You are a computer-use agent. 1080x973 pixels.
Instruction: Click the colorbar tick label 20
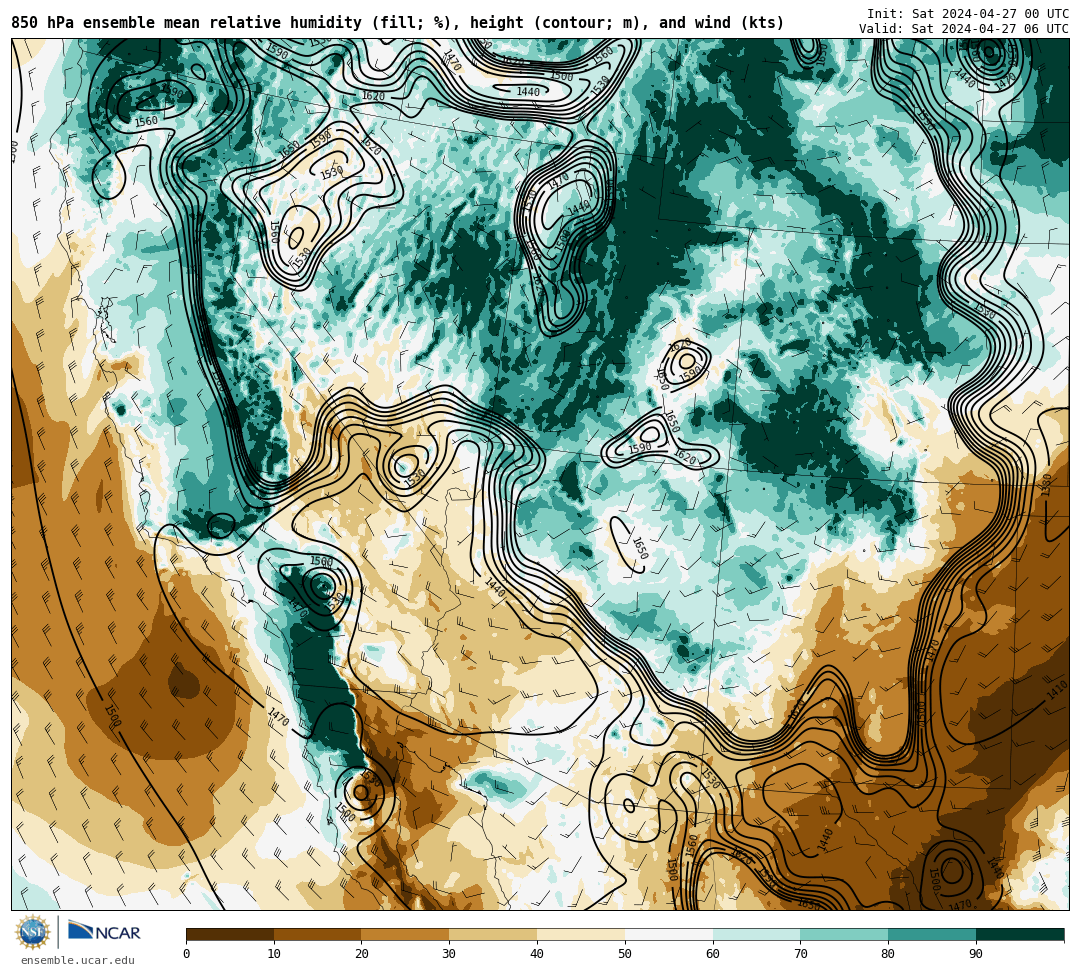(362, 954)
